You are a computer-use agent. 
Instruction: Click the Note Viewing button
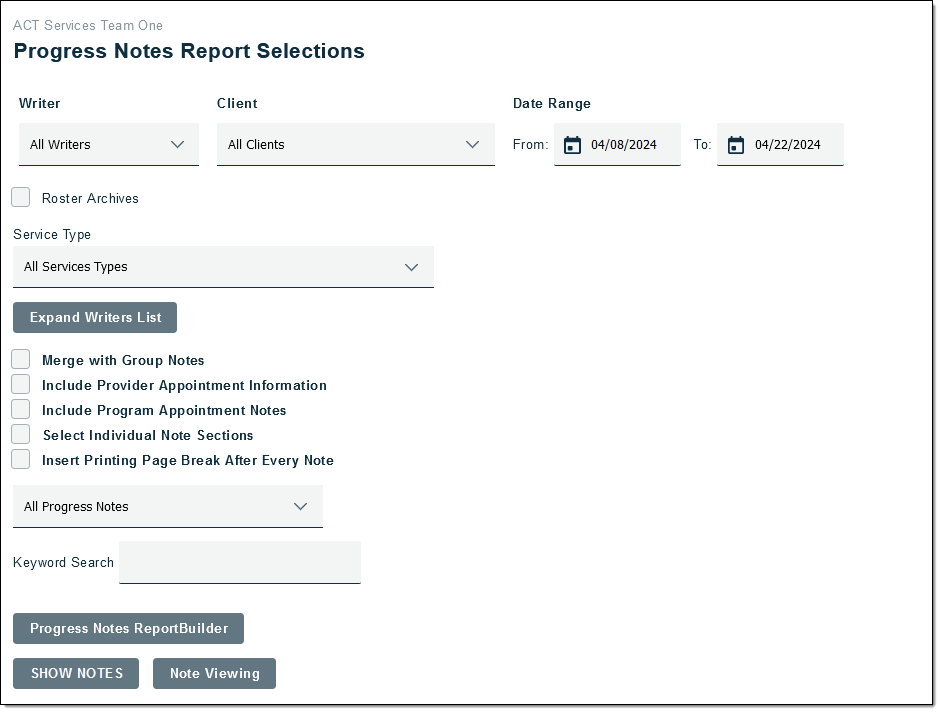[x=214, y=674]
